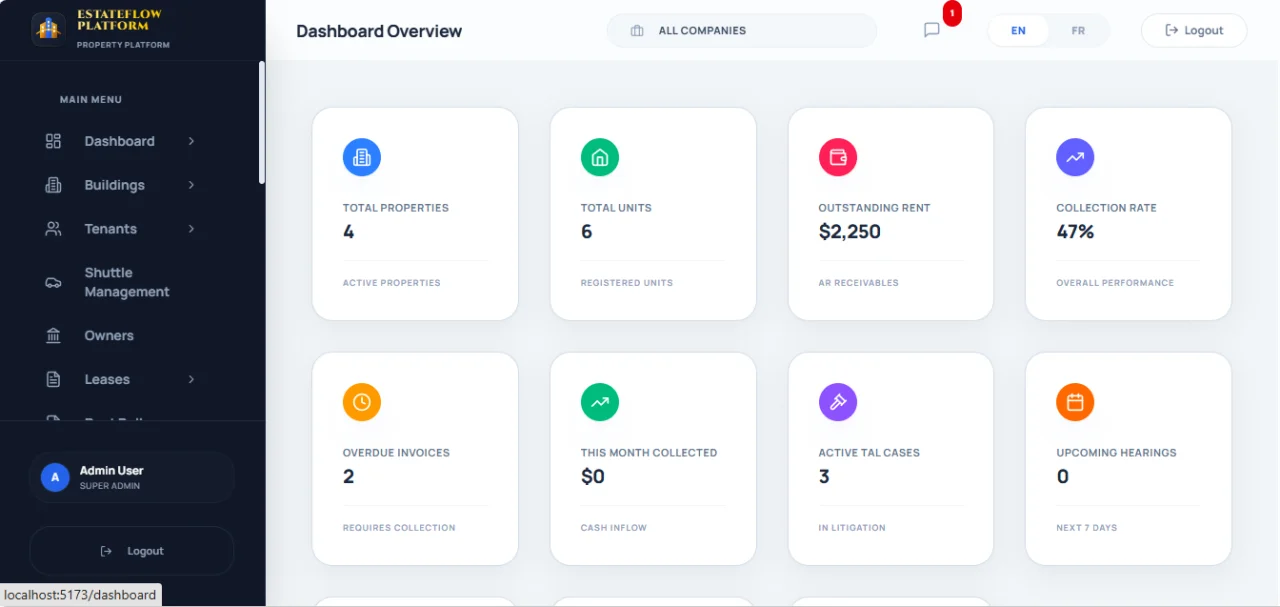Click the Overdue Invoices value 2
Viewport: 1280px width, 607px height.
tap(348, 477)
